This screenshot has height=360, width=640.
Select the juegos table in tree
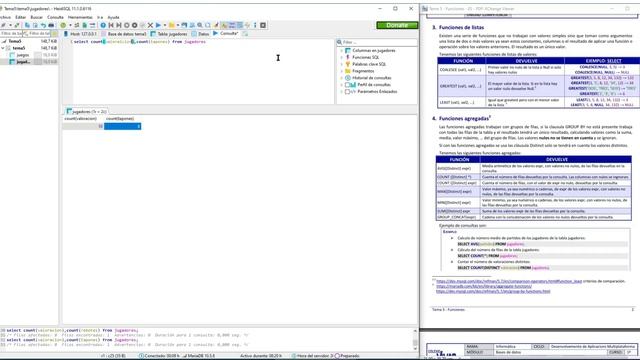pyautogui.click(x=22, y=55)
